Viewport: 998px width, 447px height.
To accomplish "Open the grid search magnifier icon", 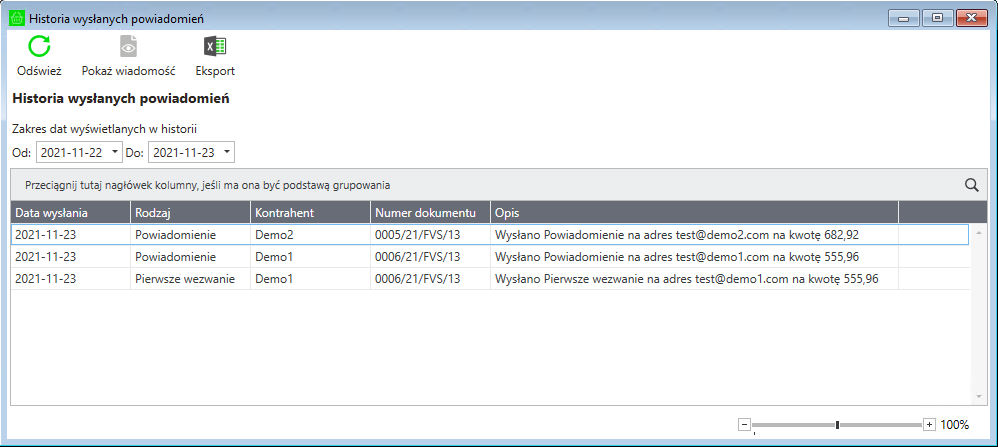I will coord(971,185).
